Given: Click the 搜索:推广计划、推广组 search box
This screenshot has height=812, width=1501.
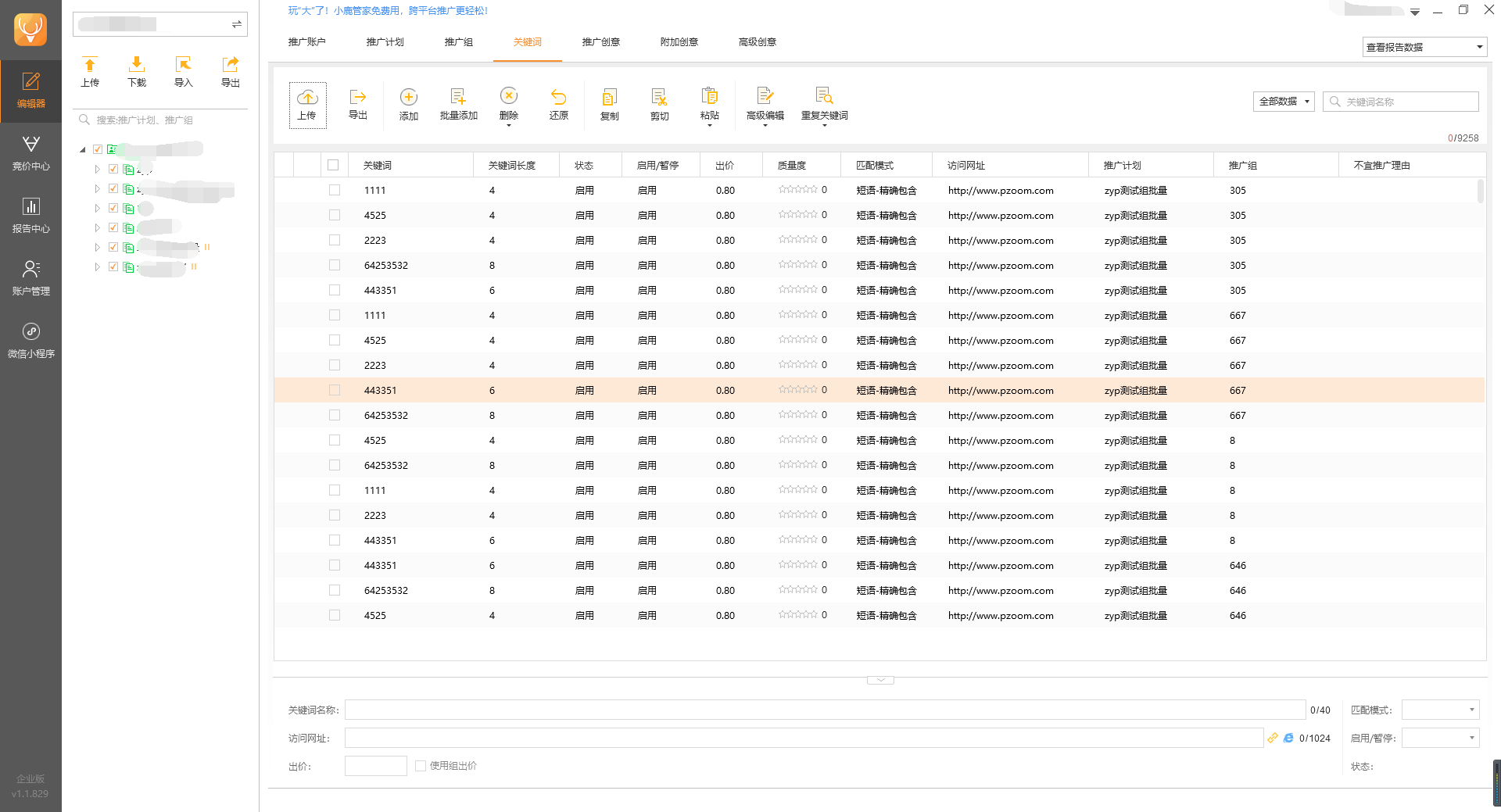Looking at the screenshot, I should 160,120.
